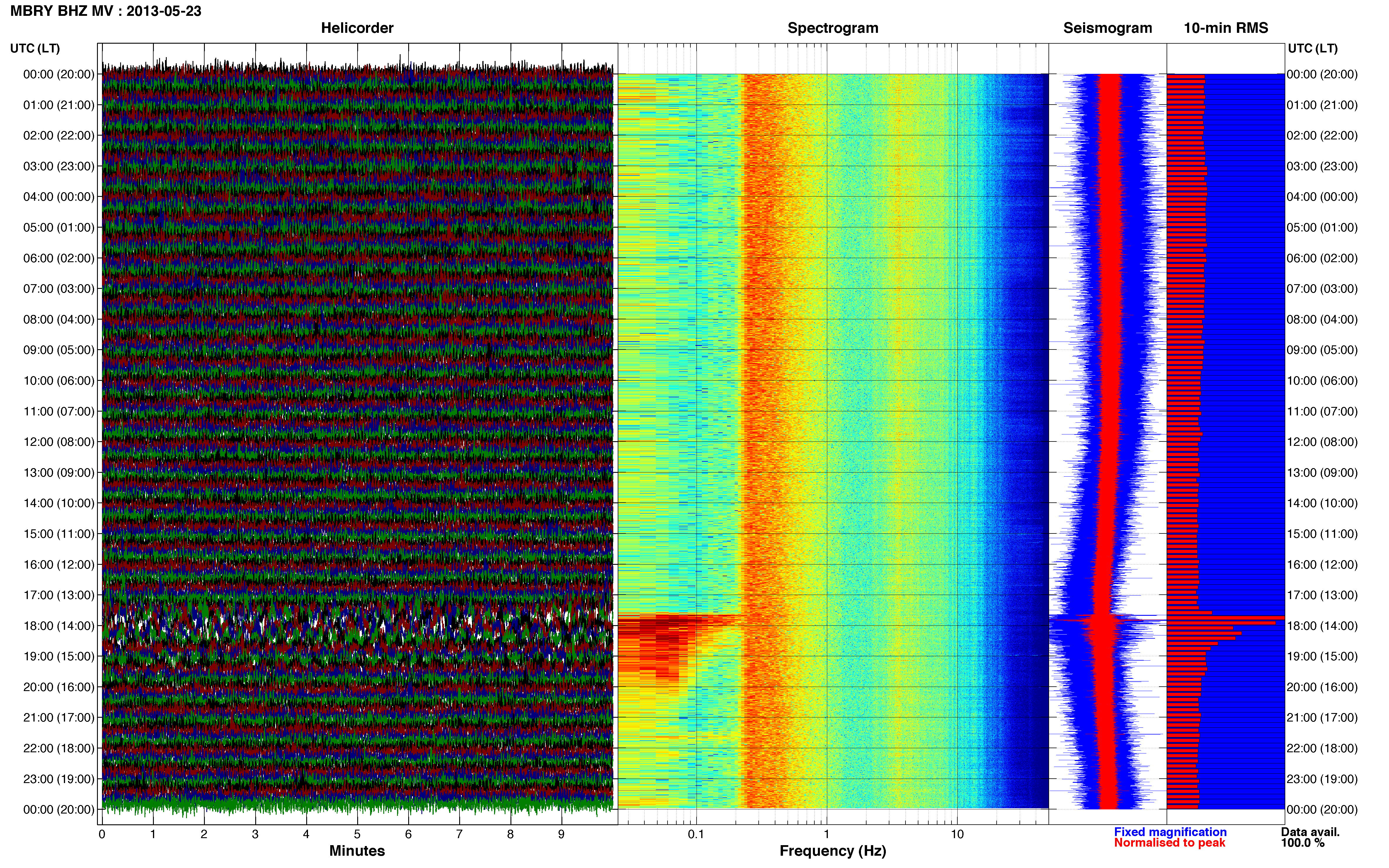Image resolution: width=1389 pixels, height=868 pixels.
Task: Click the left 'UTC (LT)' axis label
Action: click(x=35, y=48)
